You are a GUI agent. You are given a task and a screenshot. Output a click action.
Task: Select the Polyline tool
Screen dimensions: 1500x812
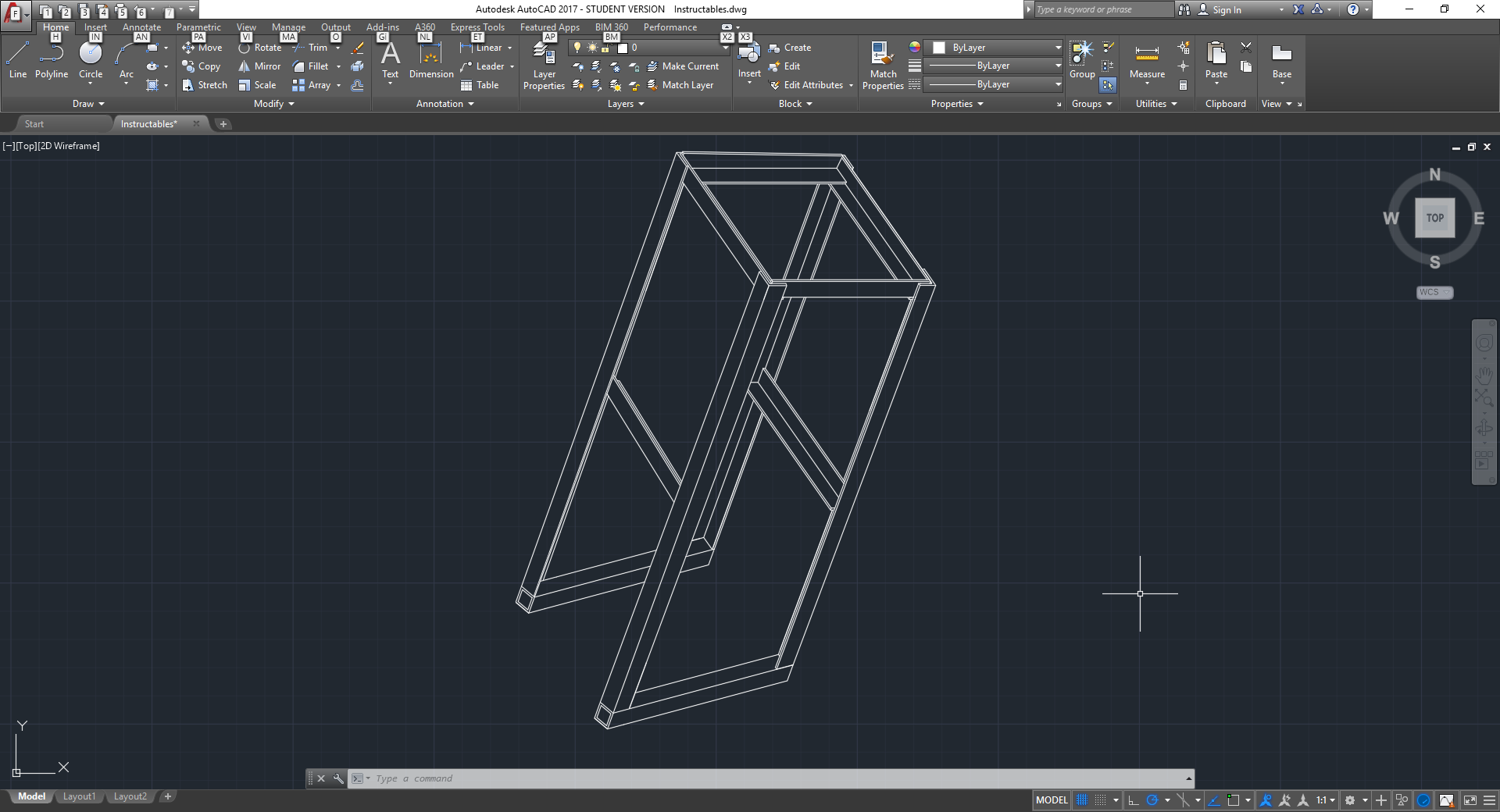(52, 60)
